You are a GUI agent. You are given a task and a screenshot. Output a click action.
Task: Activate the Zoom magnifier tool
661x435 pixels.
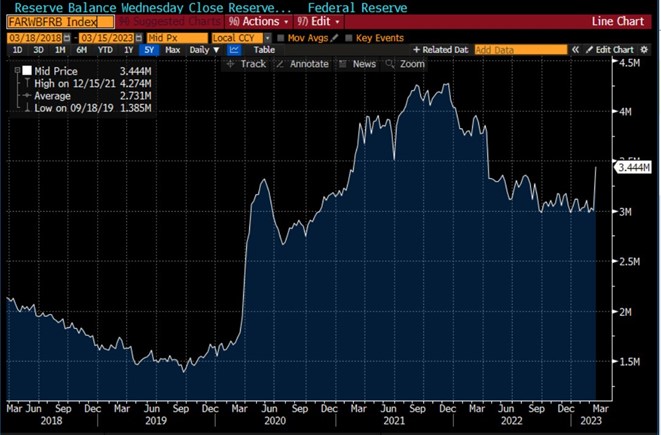click(405, 63)
